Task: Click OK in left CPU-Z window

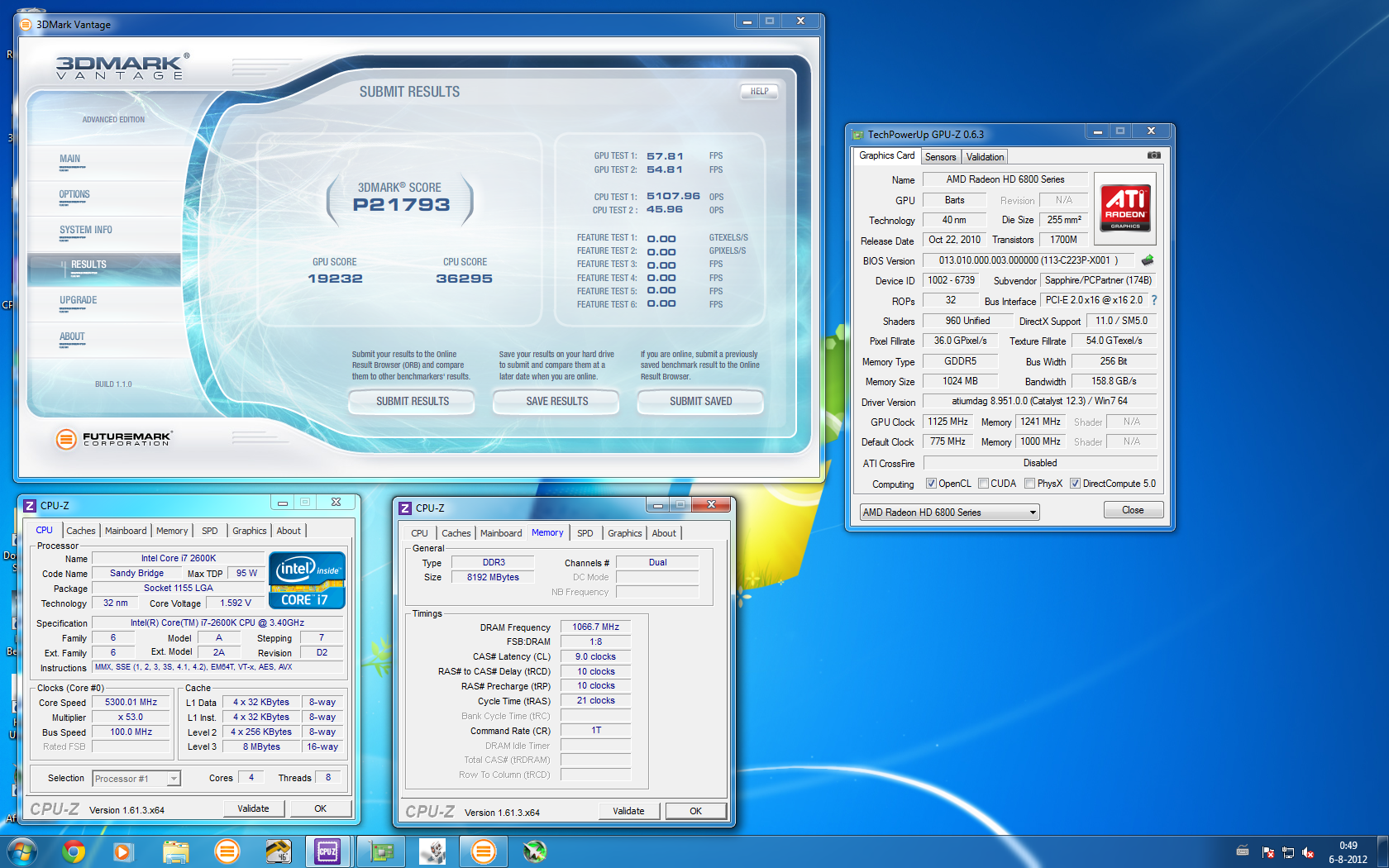Action: [x=321, y=808]
